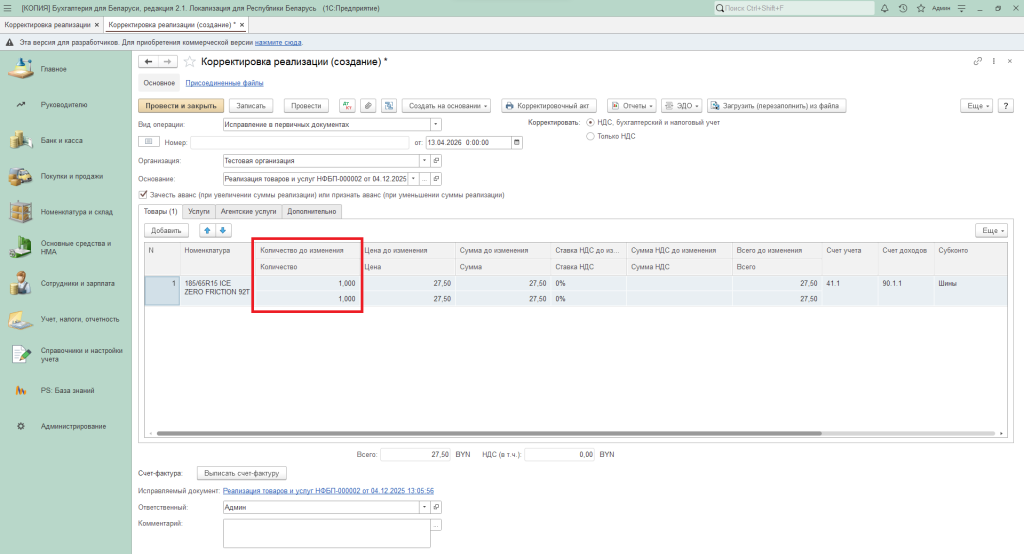Click the notifications bell icon
The image size is (1024, 554).
[x=887, y=8]
